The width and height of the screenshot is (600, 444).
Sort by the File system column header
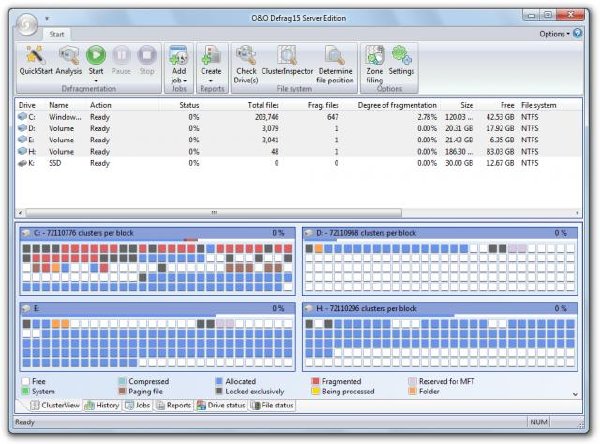538,105
